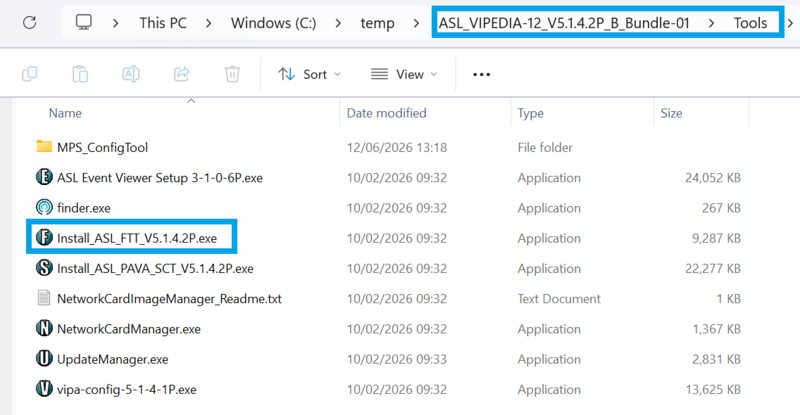
Task: Click the Install_ASL_FTT icon
Action: (x=44, y=237)
